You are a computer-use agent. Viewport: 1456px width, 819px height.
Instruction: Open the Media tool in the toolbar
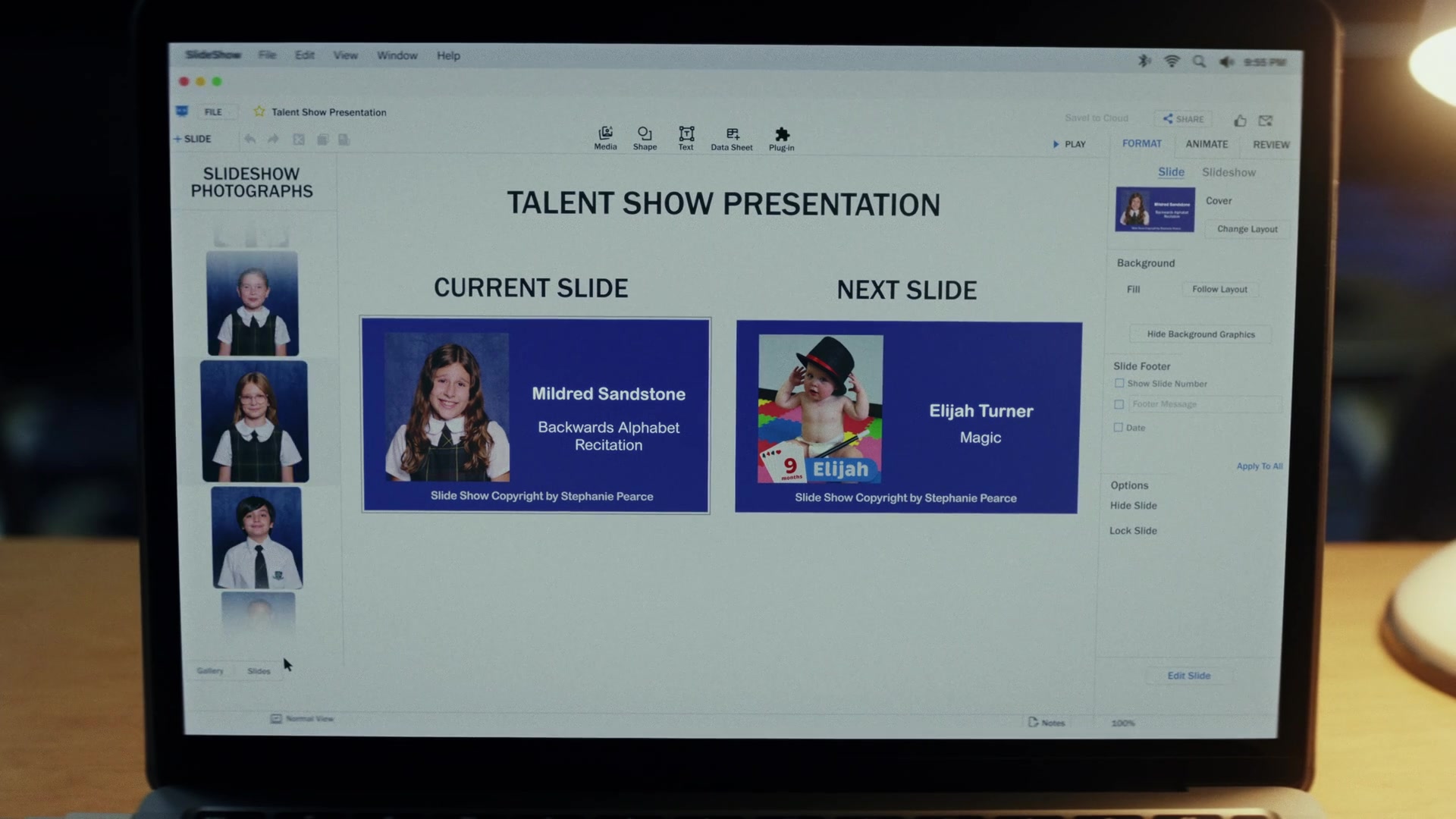coord(605,138)
